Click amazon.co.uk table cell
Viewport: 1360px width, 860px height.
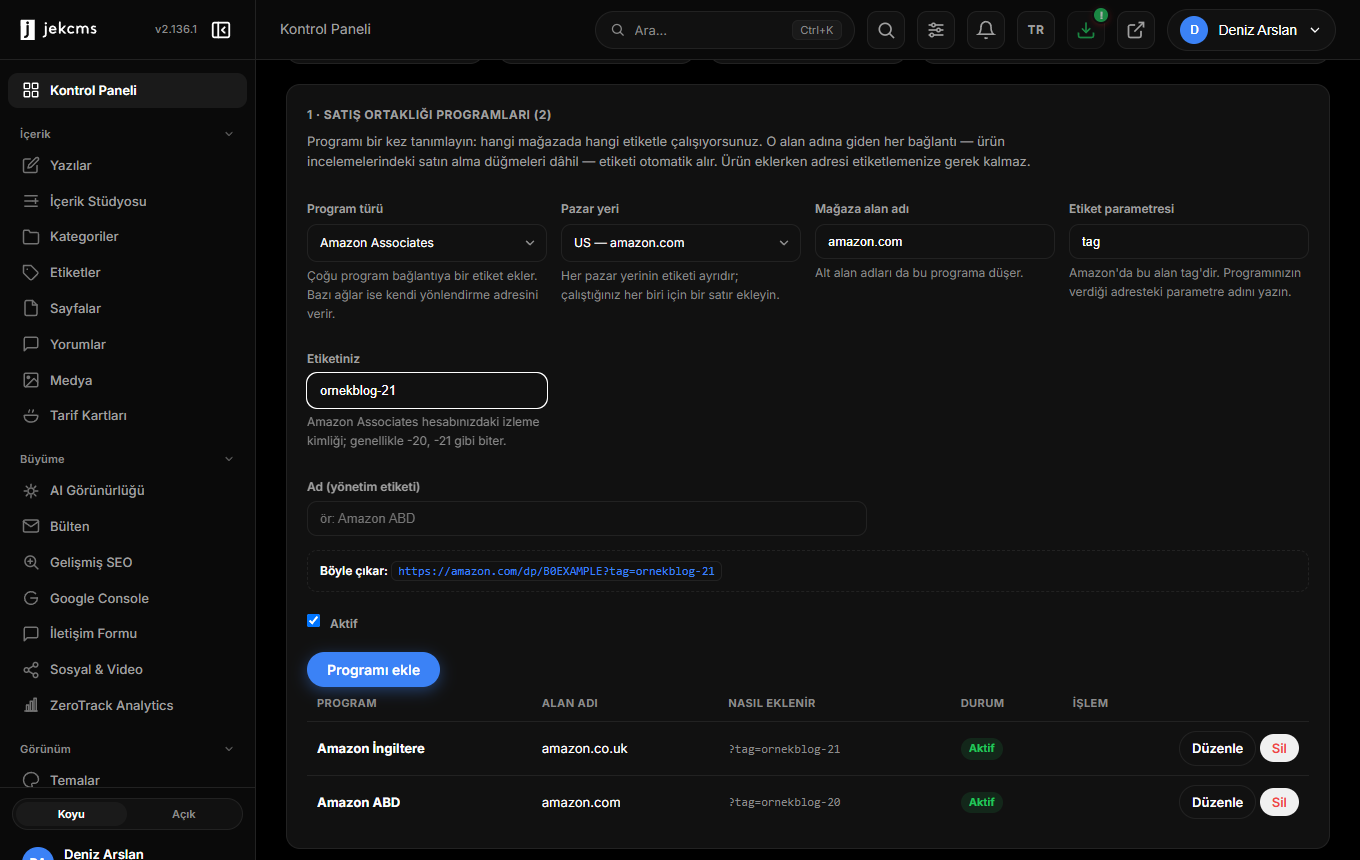click(585, 748)
